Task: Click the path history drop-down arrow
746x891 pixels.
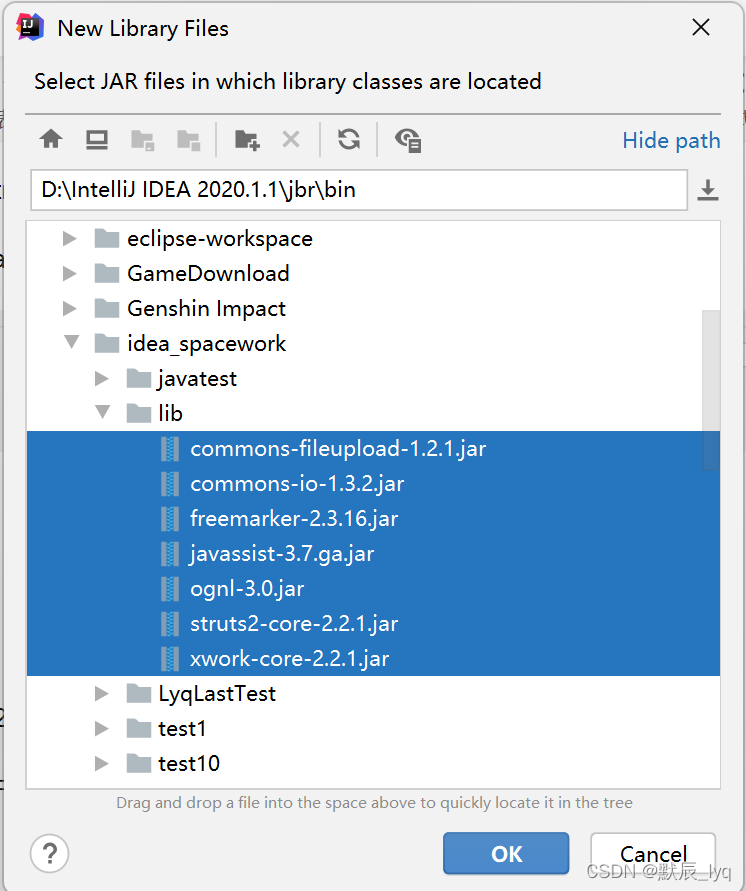Action: (709, 189)
